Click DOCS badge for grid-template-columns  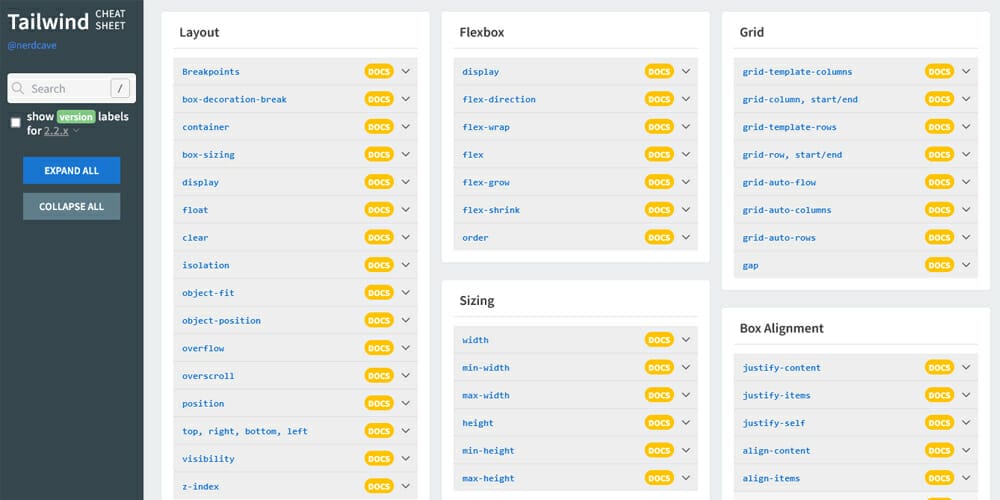point(939,71)
